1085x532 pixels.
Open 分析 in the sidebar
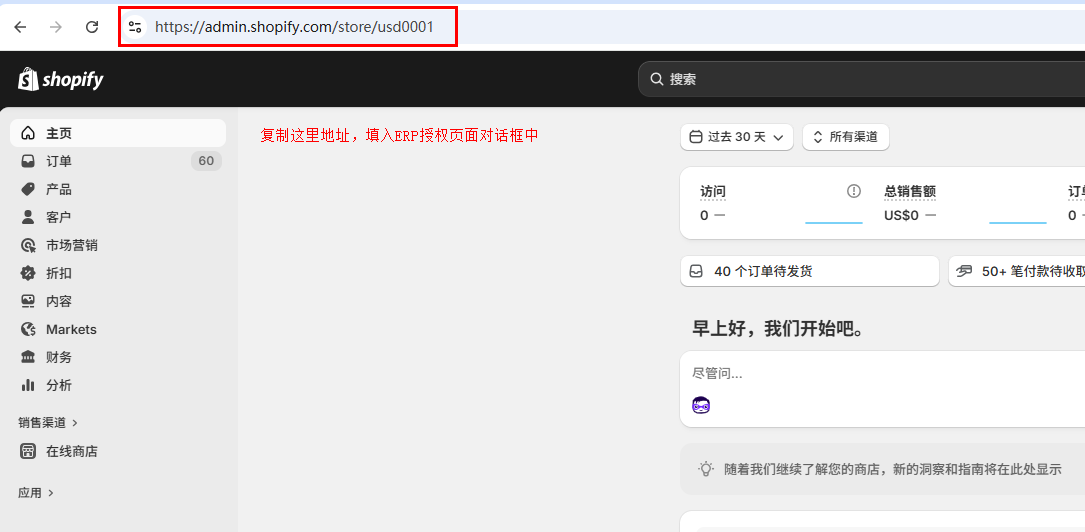tap(118, 385)
